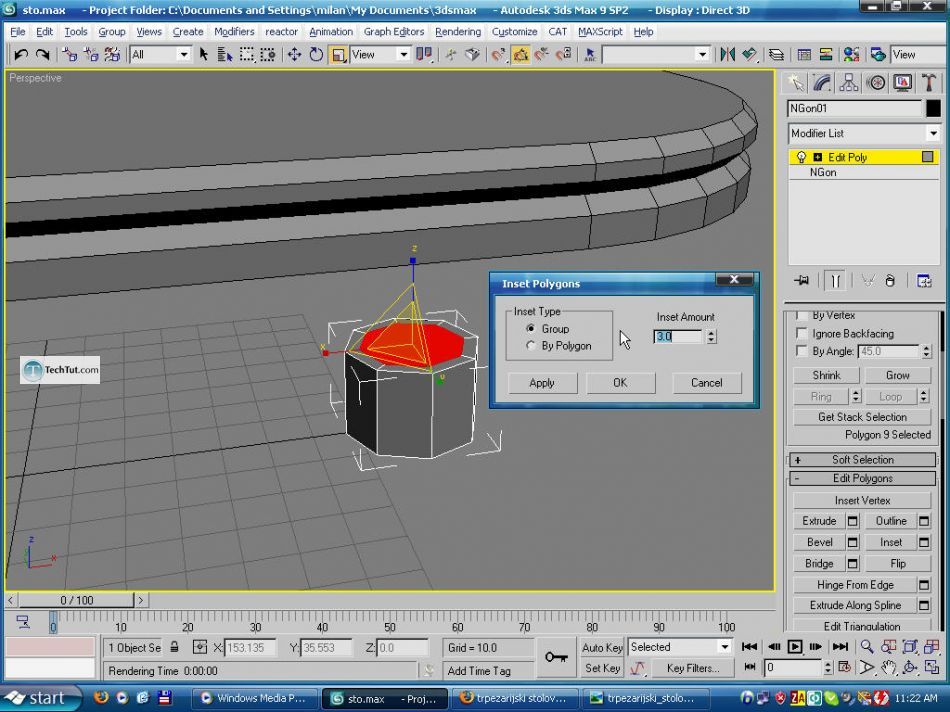This screenshot has height=712, width=950.
Task: Toggle the selection lock icon
Action: [174, 647]
